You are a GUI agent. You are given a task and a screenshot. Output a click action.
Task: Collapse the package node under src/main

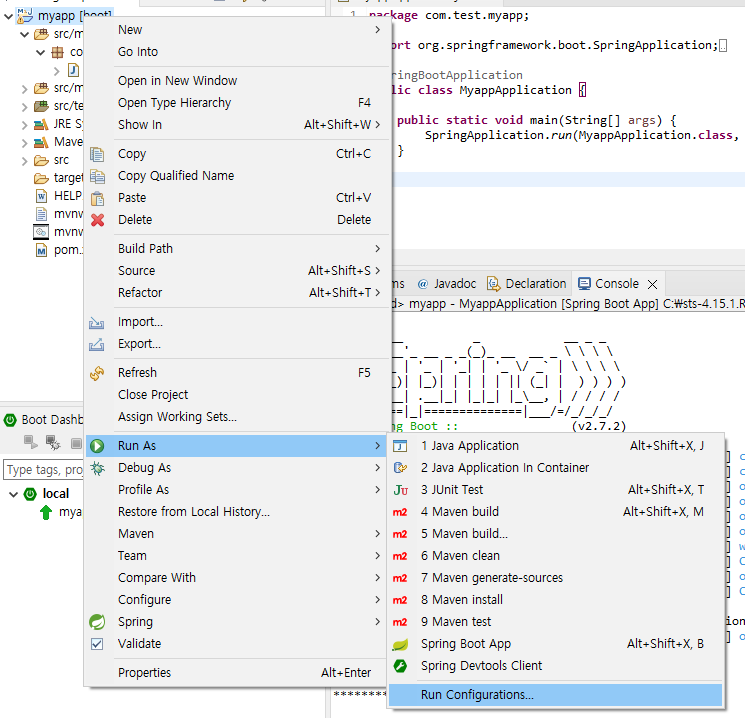(x=41, y=52)
